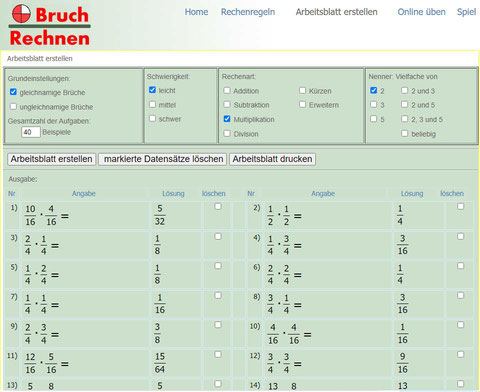
Task: Enable the Division checkbox
Action: 227,133
